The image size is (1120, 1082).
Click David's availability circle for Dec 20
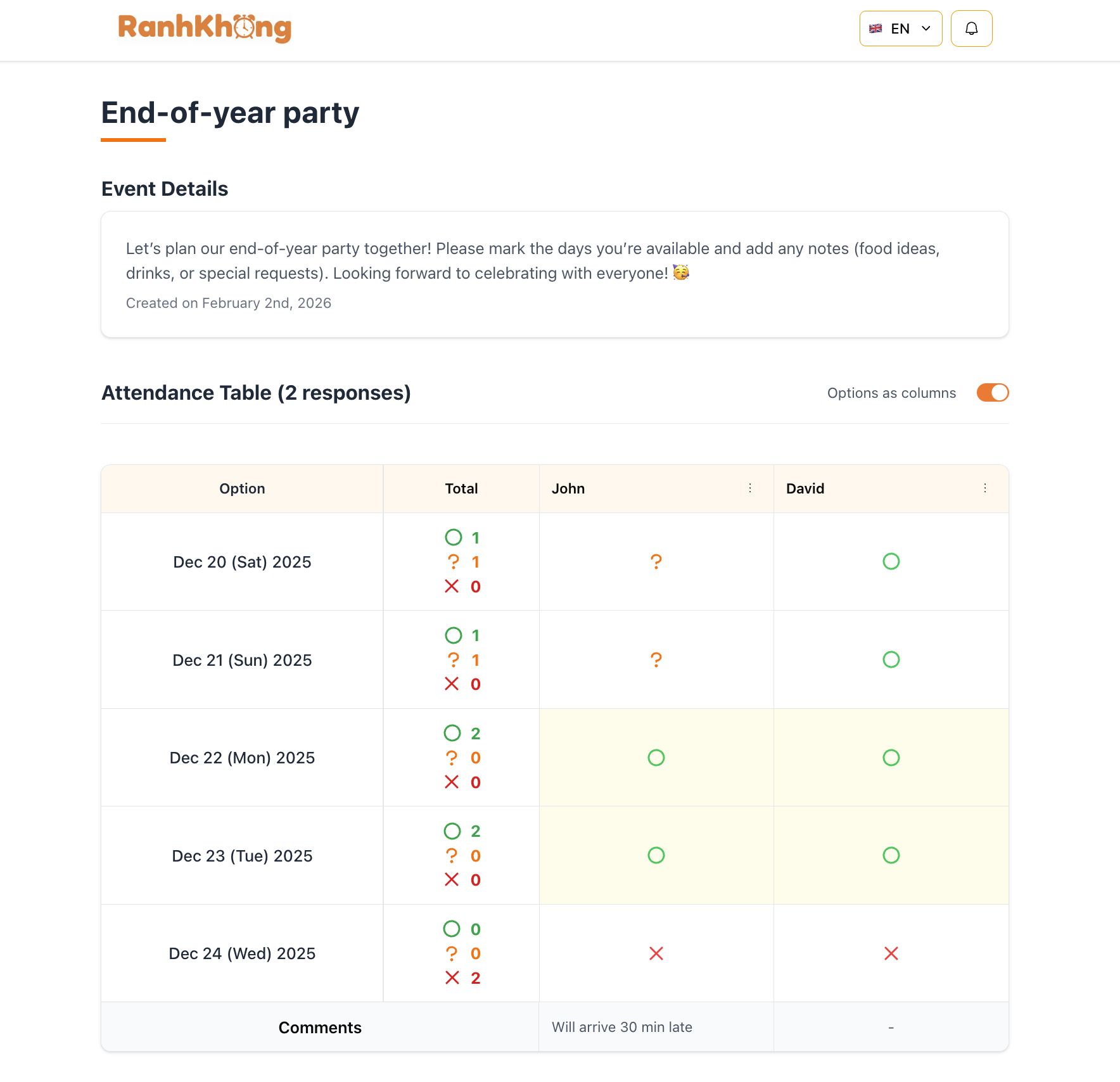tap(891, 561)
